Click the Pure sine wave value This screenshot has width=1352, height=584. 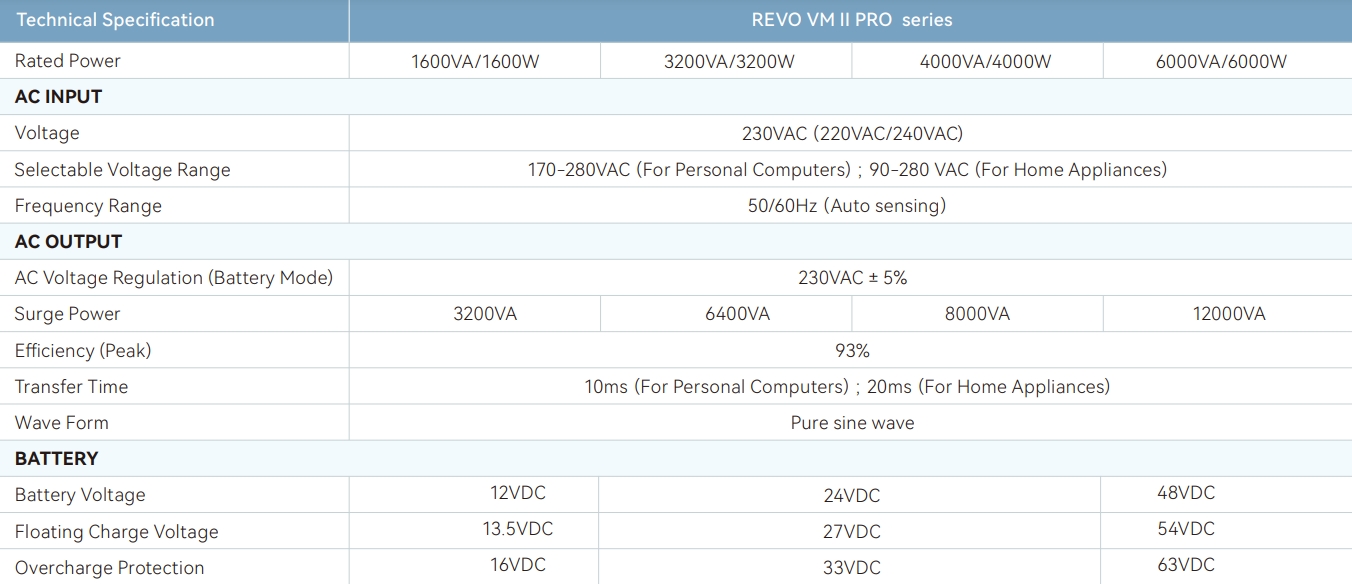pos(852,423)
